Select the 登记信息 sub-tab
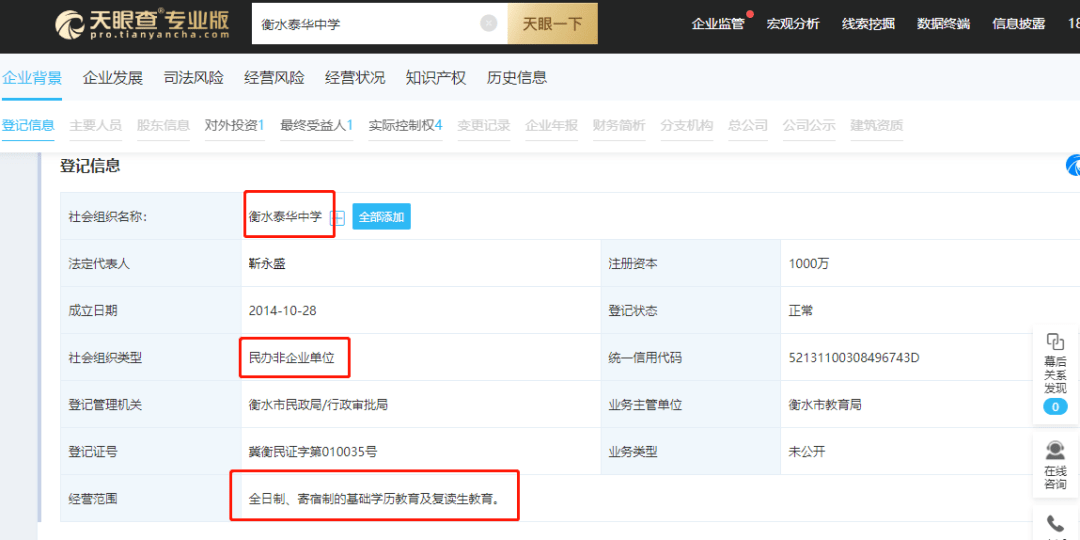Viewport: 1080px width, 540px height. pyautogui.click(x=28, y=125)
